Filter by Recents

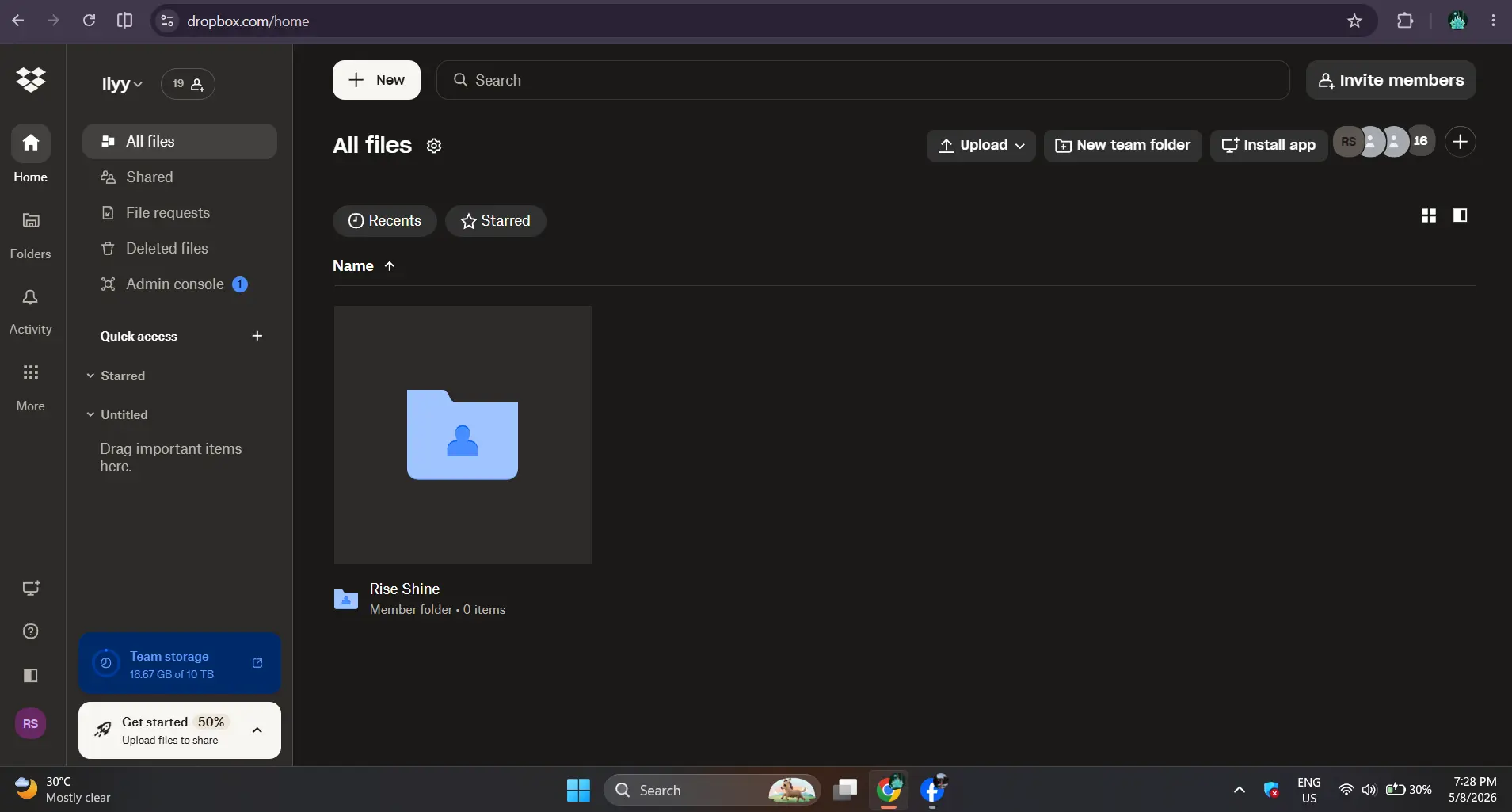pyautogui.click(x=385, y=221)
